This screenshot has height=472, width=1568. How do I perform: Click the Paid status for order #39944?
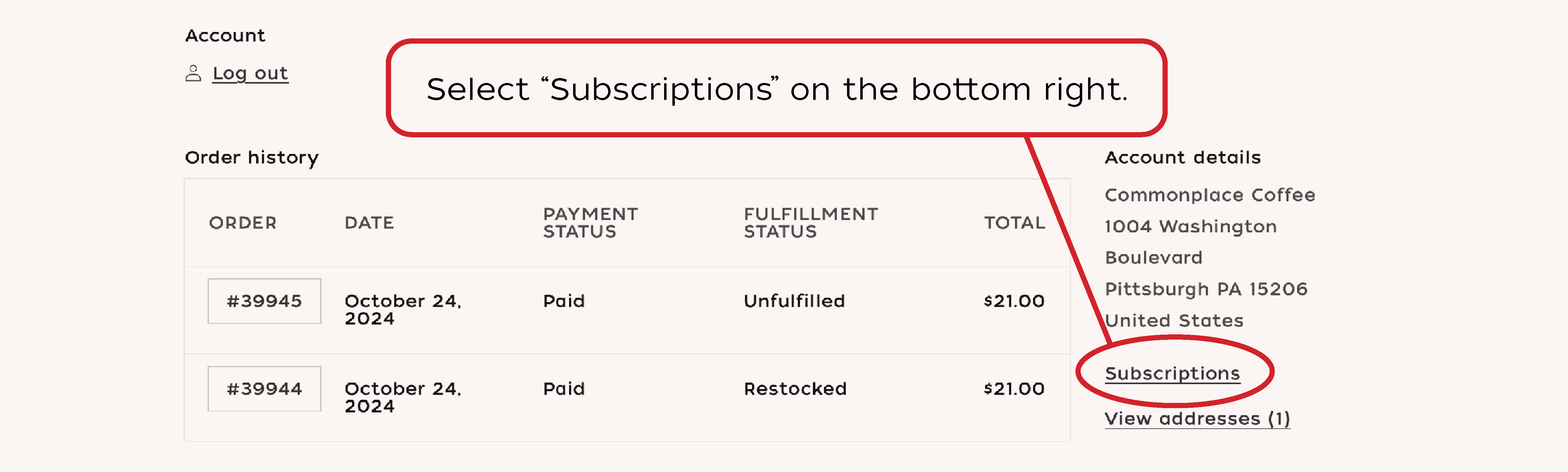[564, 389]
